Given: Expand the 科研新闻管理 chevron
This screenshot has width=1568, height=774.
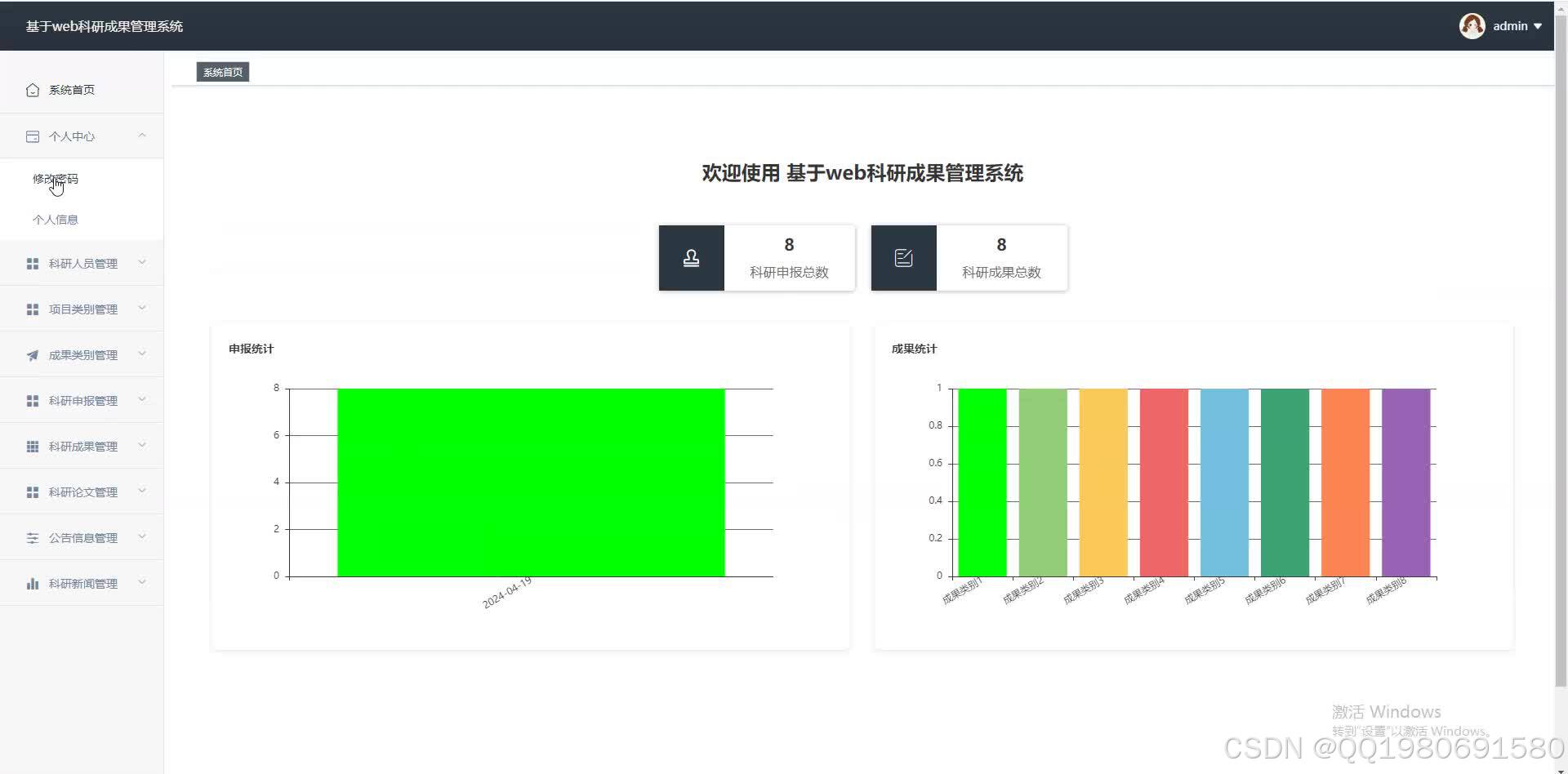Looking at the screenshot, I should 142,582.
